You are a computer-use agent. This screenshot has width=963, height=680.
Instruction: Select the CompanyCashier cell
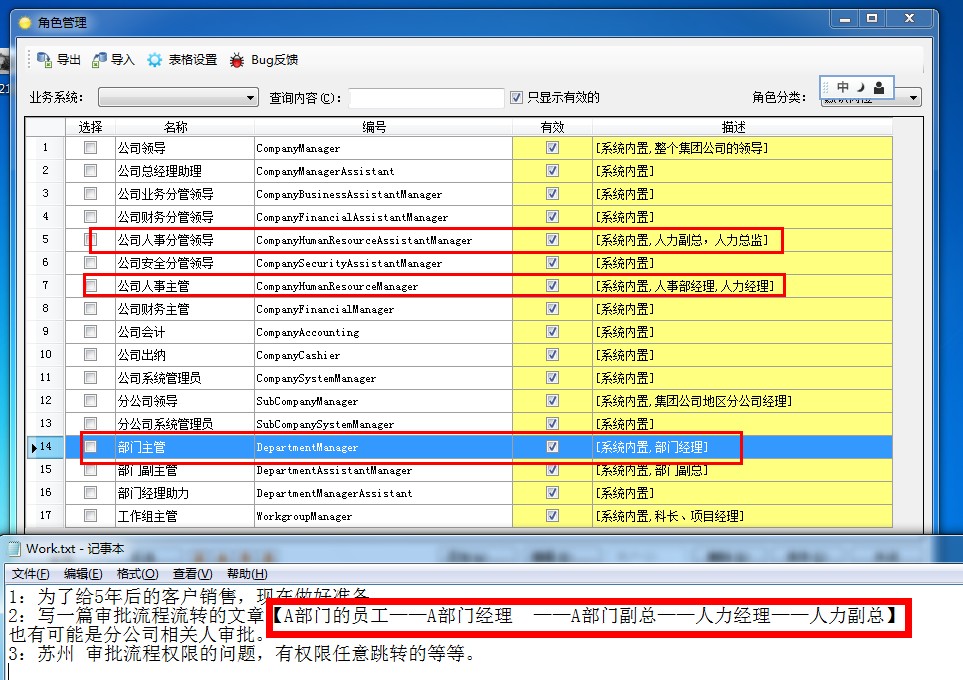click(383, 354)
